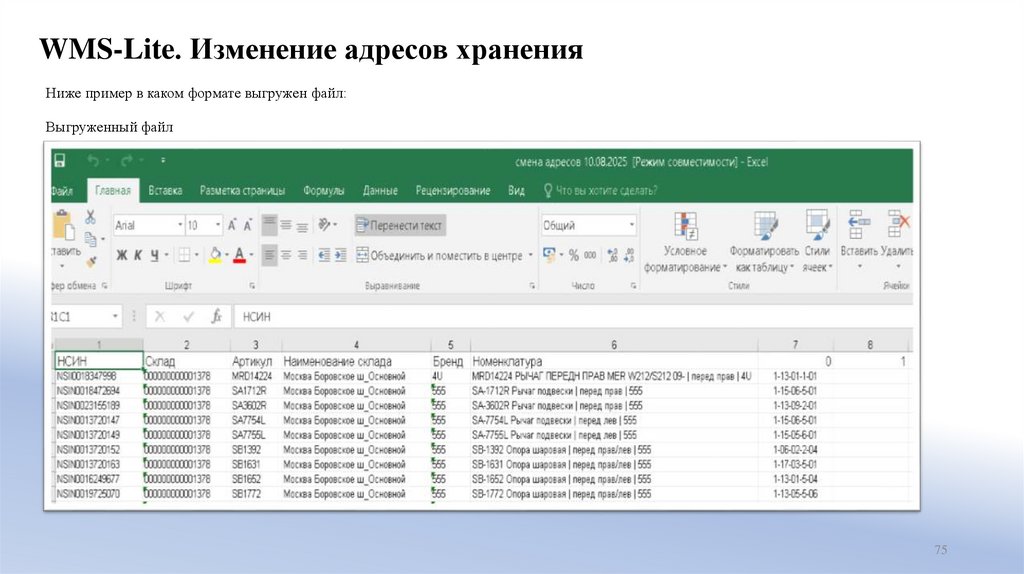Toggle bottom vertical alignment

click(302, 227)
